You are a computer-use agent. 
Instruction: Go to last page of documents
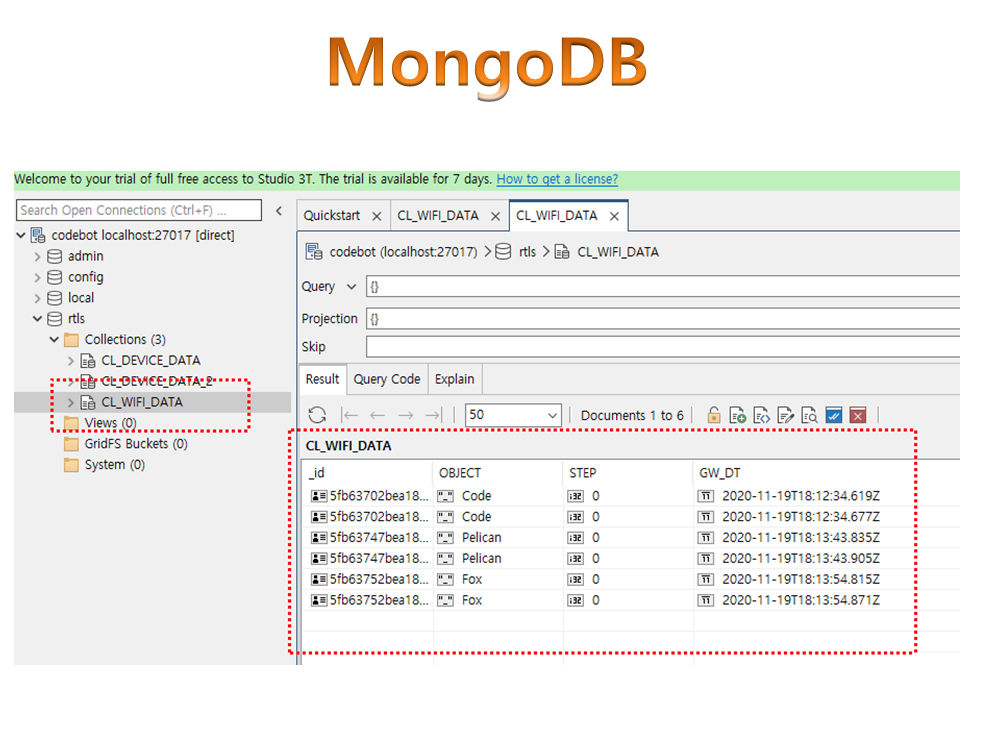[434, 415]
